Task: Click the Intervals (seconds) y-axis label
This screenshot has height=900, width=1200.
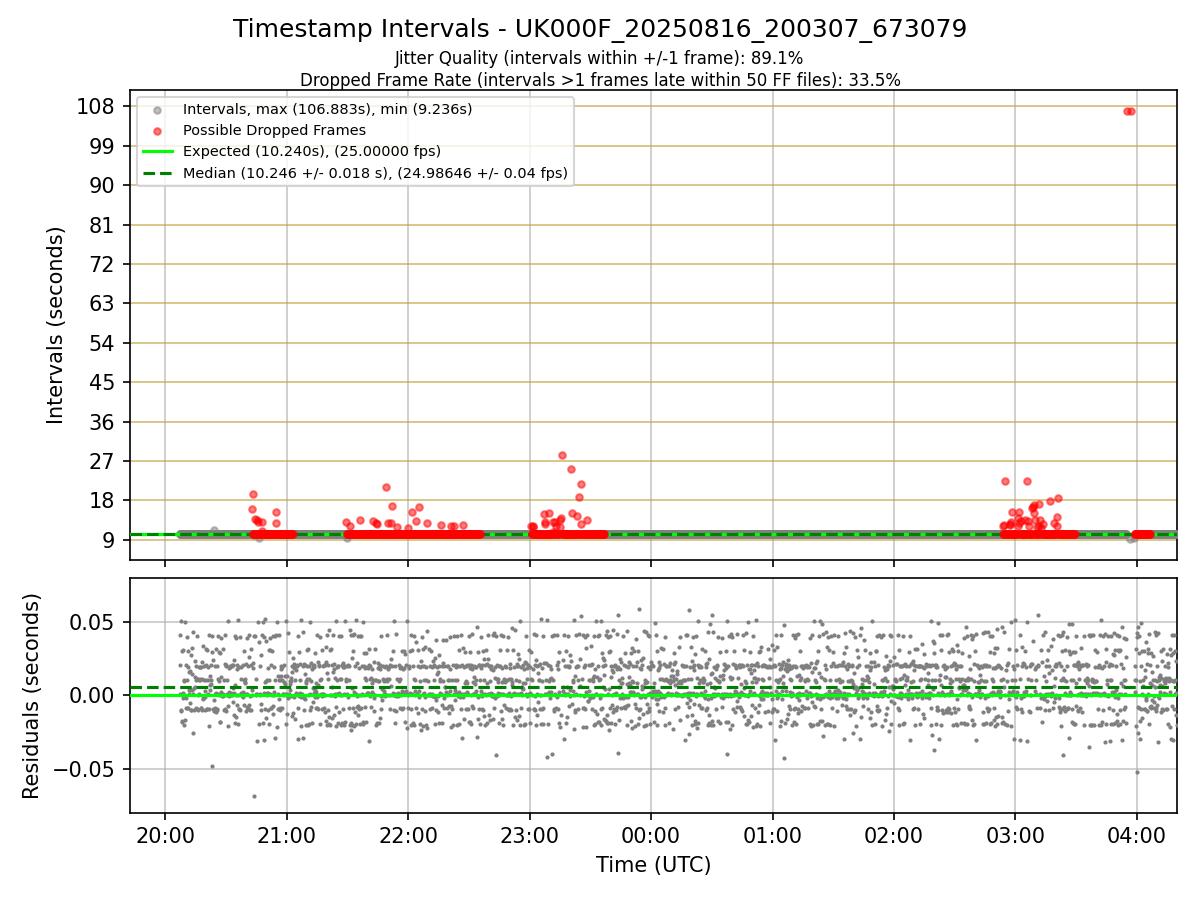Action: [x=56, y=325]
